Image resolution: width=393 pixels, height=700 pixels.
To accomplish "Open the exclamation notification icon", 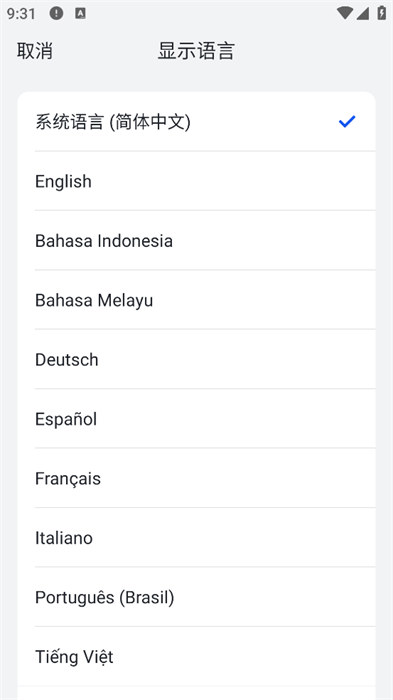I will (56, 13).
